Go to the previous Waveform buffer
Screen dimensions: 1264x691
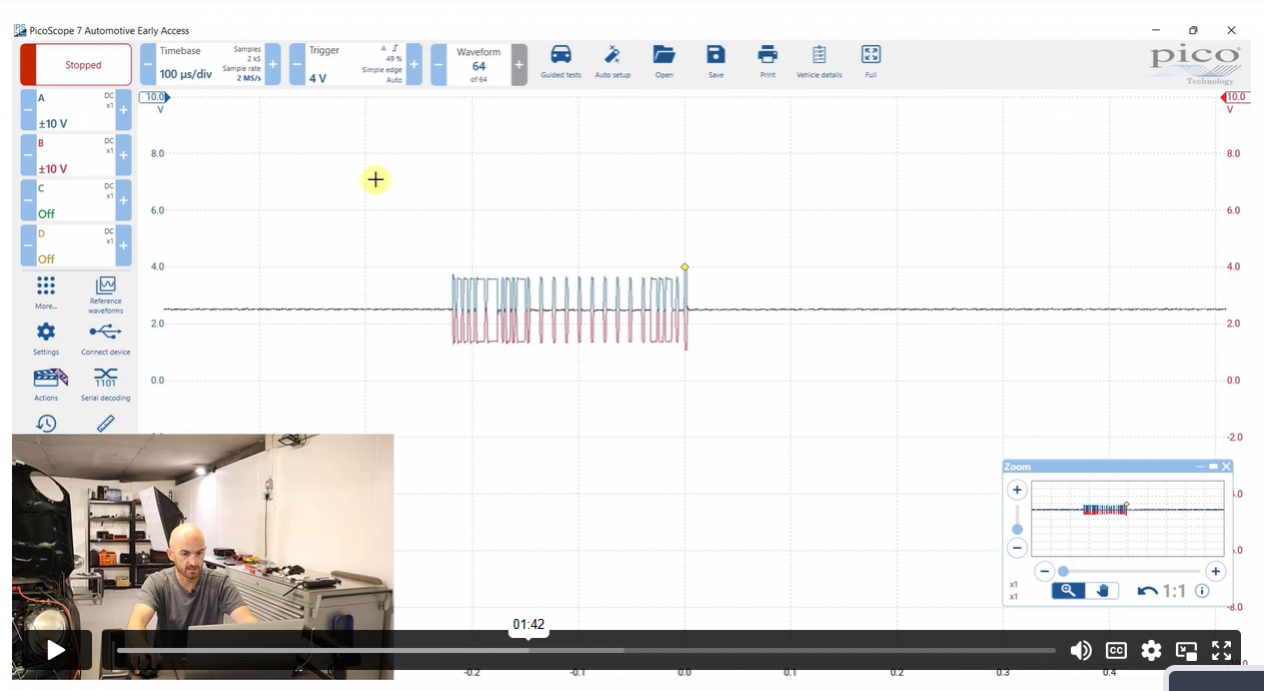pos(438,65)
